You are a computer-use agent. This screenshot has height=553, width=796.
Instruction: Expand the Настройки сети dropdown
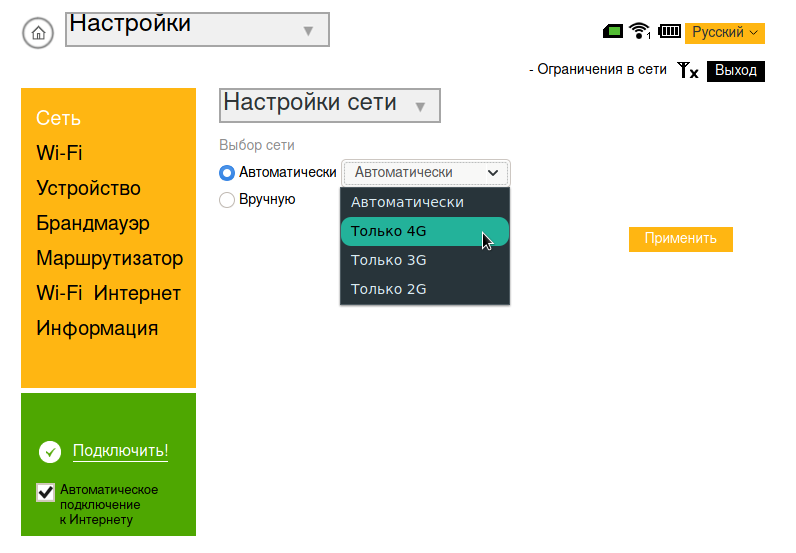point(329,105)
